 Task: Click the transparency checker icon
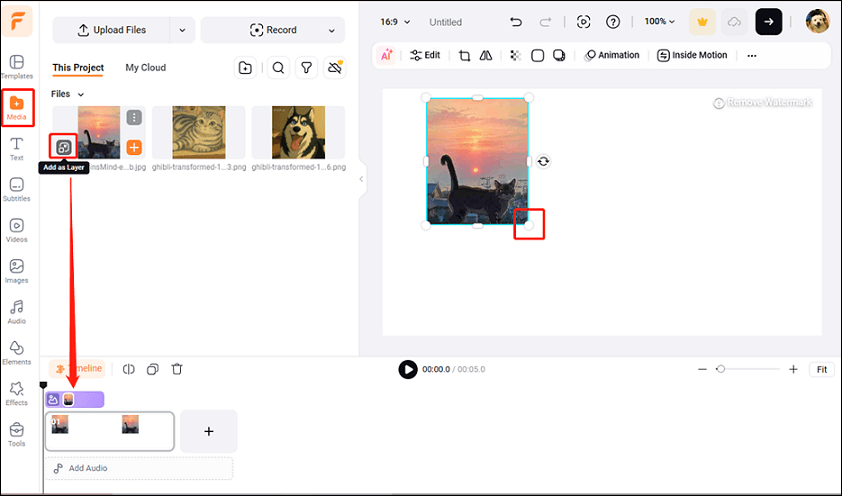click(516, 55)
